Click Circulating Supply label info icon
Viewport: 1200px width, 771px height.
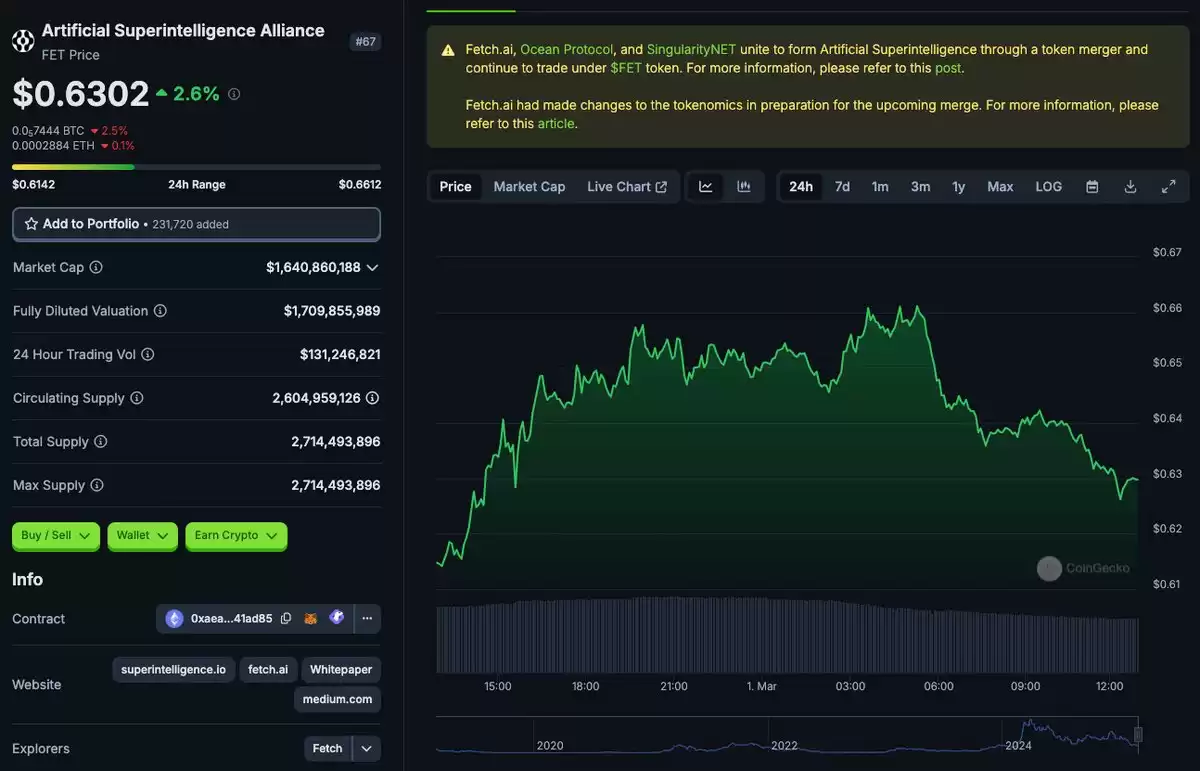[137, 398]
